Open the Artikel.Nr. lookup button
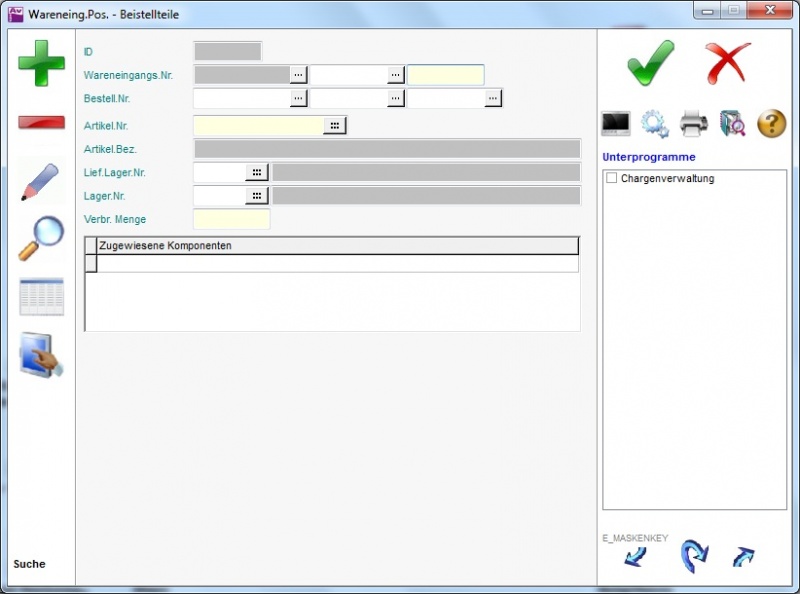 click(x=335, y=125)
